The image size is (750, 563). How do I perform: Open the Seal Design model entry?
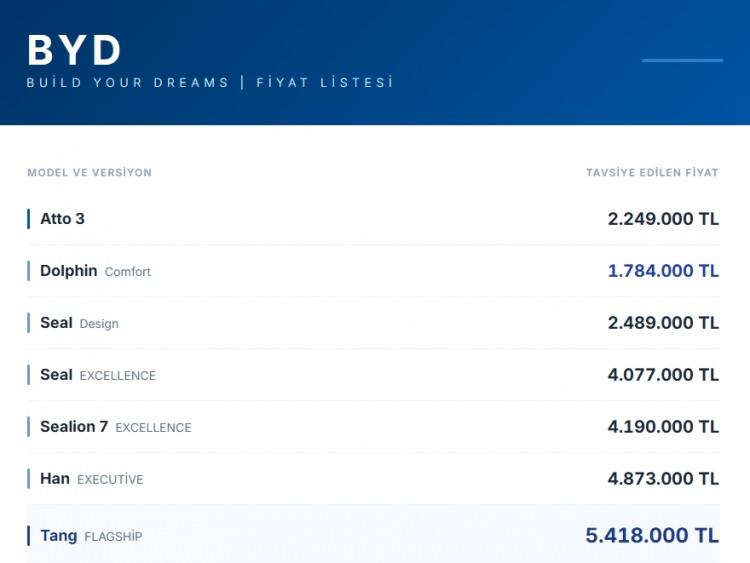tap(79, 323)
